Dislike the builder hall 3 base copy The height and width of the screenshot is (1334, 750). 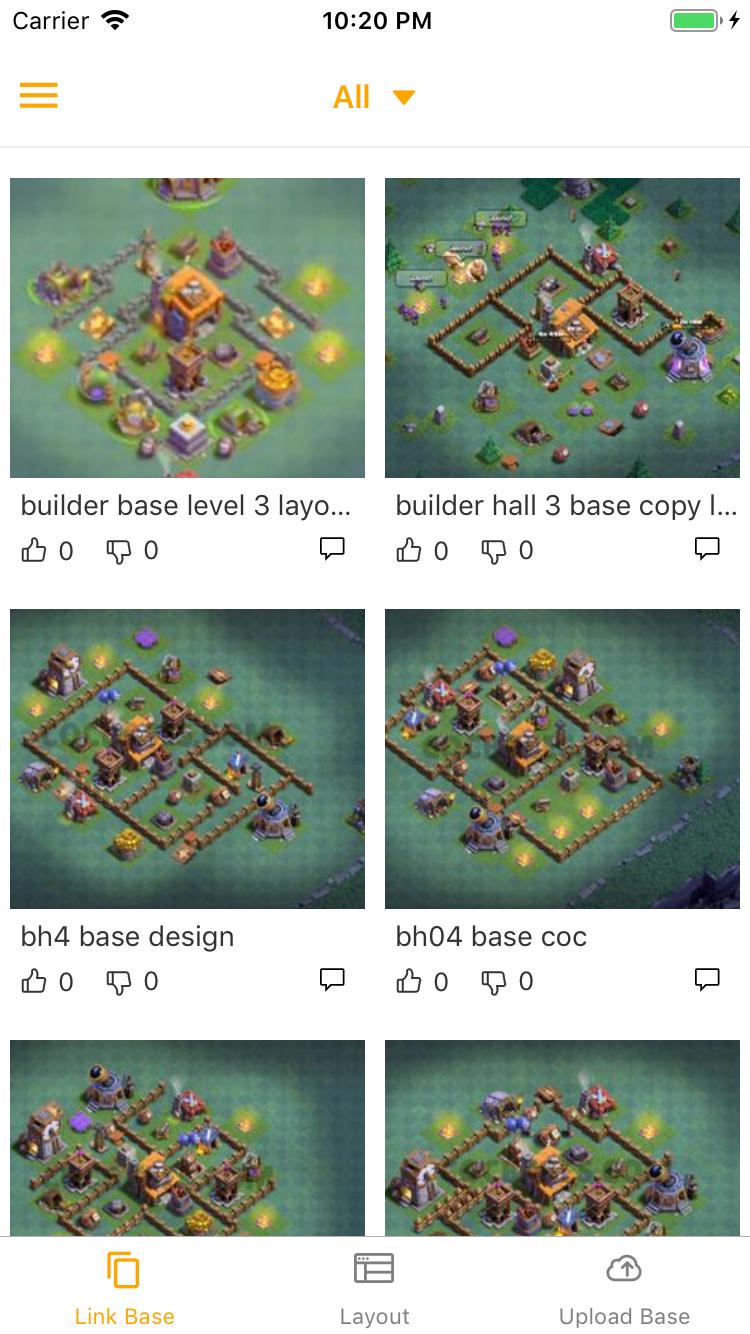point(494,551)
